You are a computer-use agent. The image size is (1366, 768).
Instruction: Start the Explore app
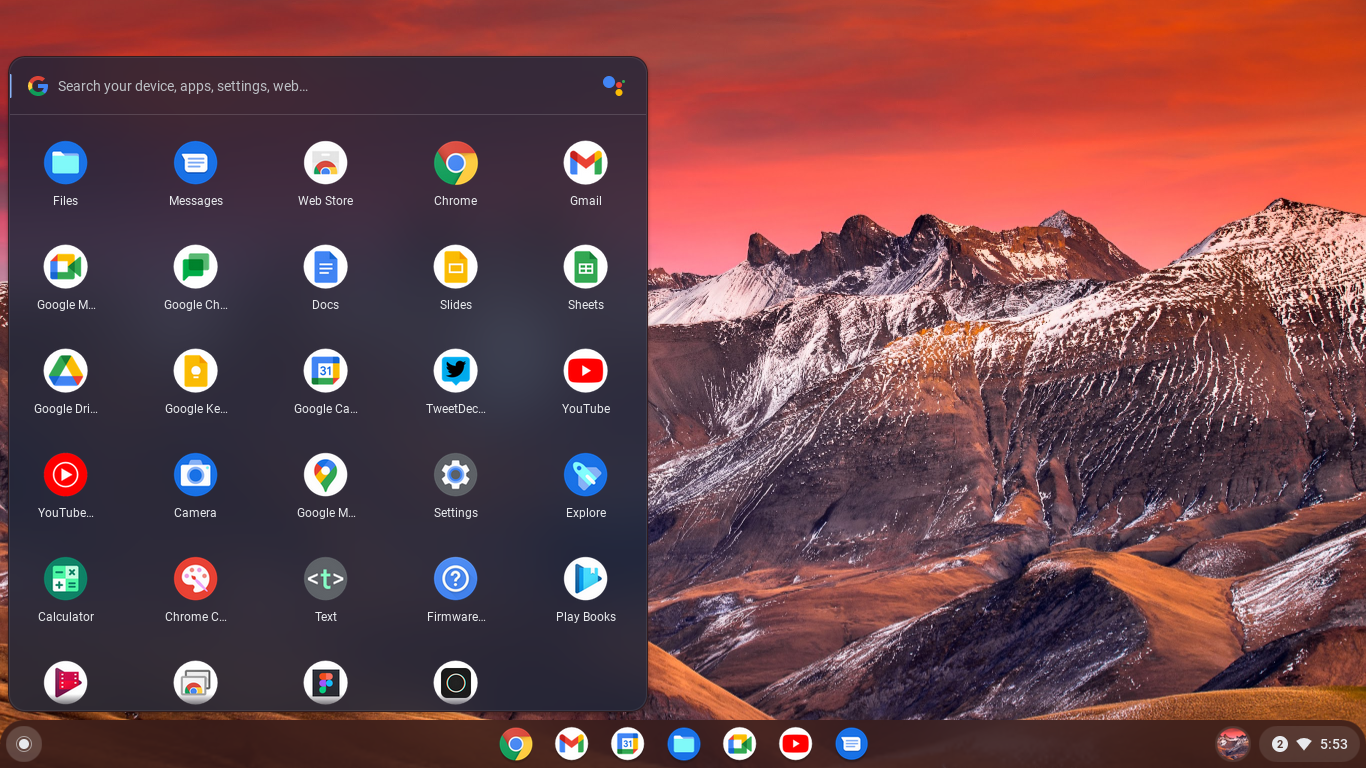[x=585, y=474]
